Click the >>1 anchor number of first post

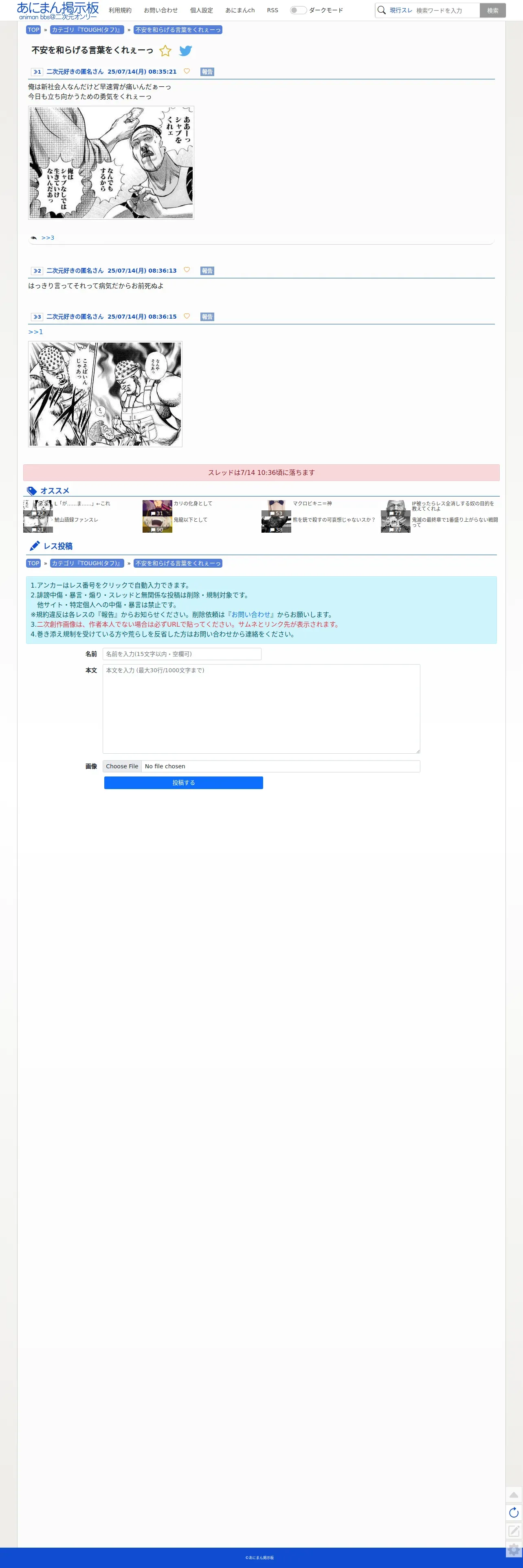click(37, 72)
